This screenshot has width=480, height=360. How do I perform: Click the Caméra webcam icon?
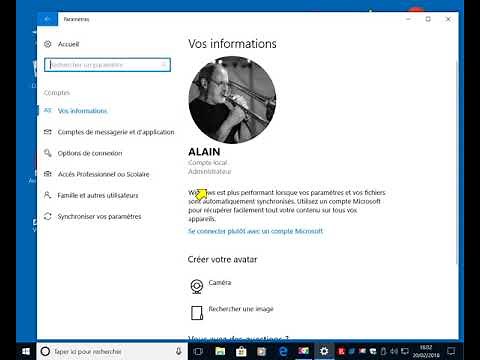pos(197,287)
